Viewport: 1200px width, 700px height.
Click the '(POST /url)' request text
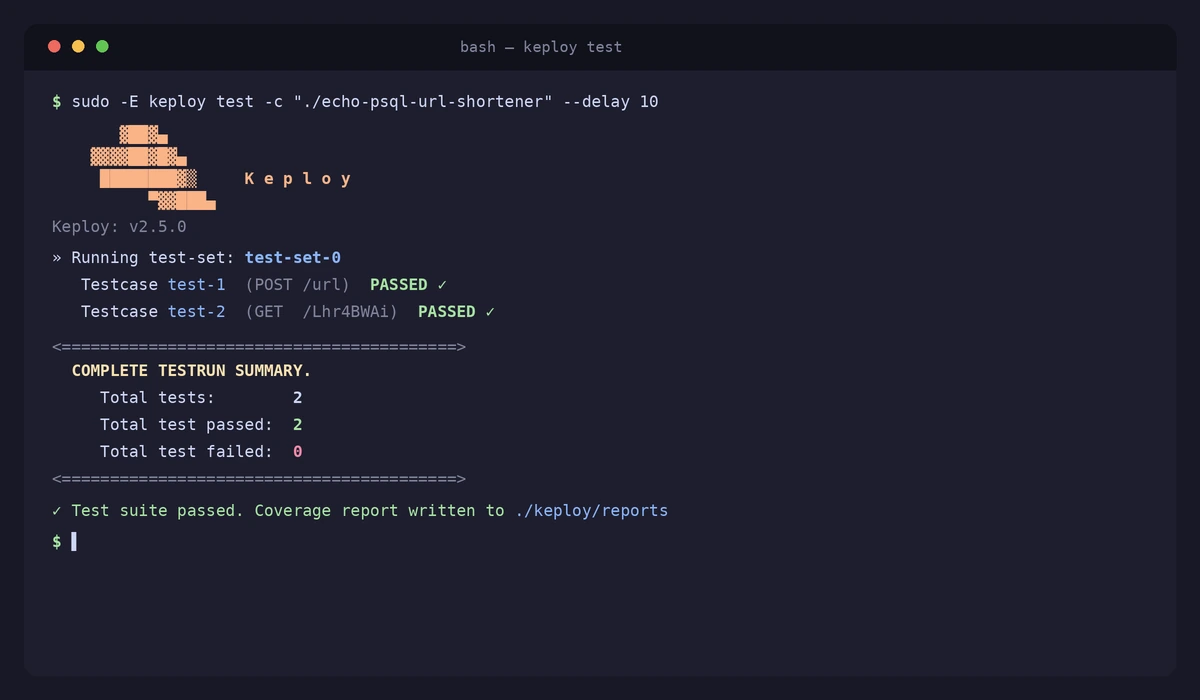pos(298,285)
